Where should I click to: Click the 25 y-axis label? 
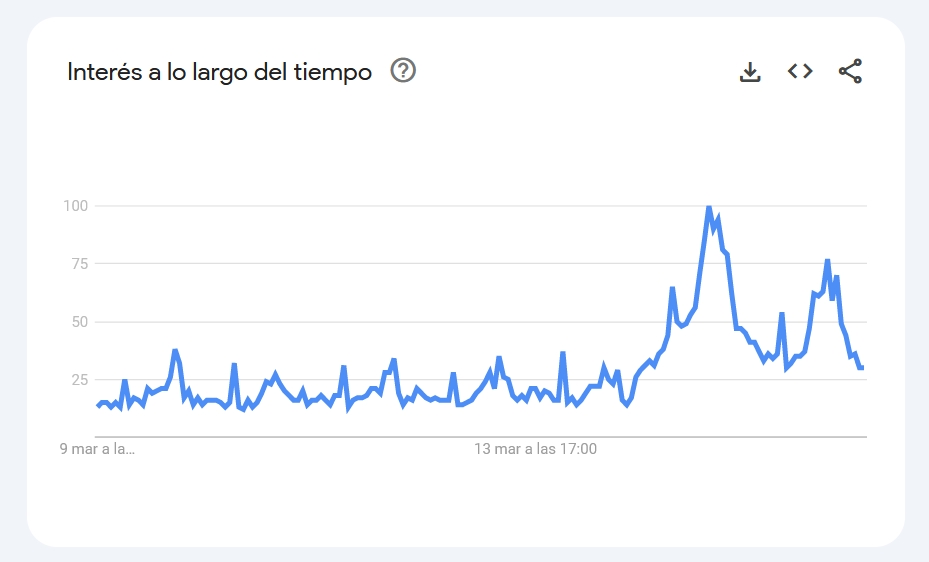coord(80,380)
